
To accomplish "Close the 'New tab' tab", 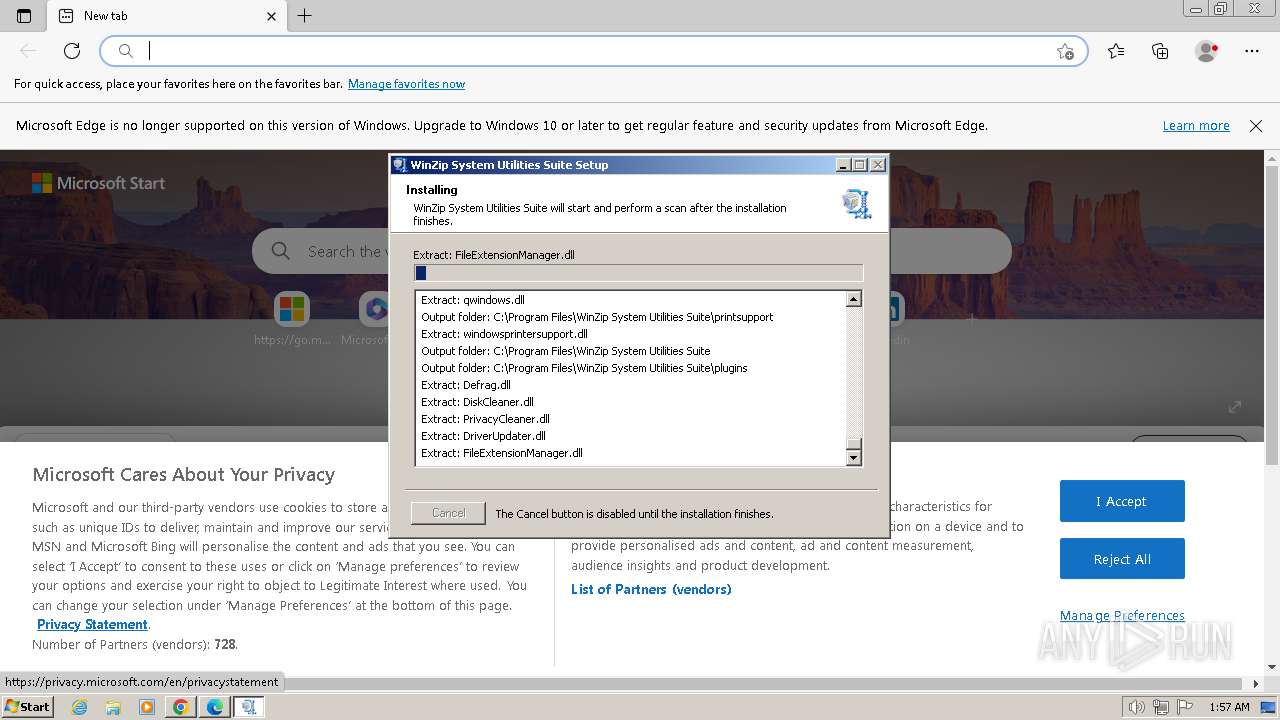I will point(271,16).
